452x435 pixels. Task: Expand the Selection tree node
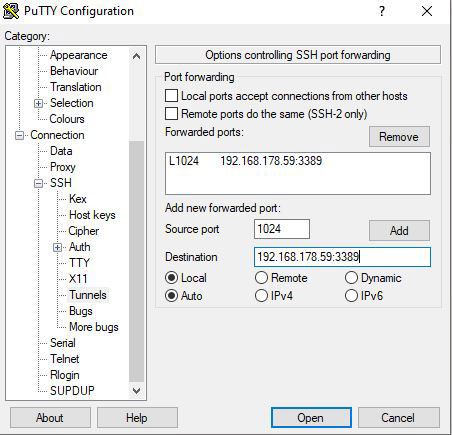[x=38, y=103]
